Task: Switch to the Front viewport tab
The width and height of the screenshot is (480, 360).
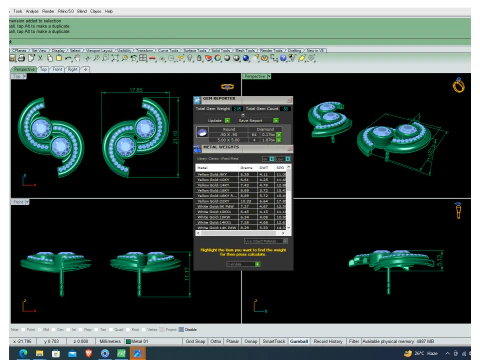Action: [x=57, y=69]
